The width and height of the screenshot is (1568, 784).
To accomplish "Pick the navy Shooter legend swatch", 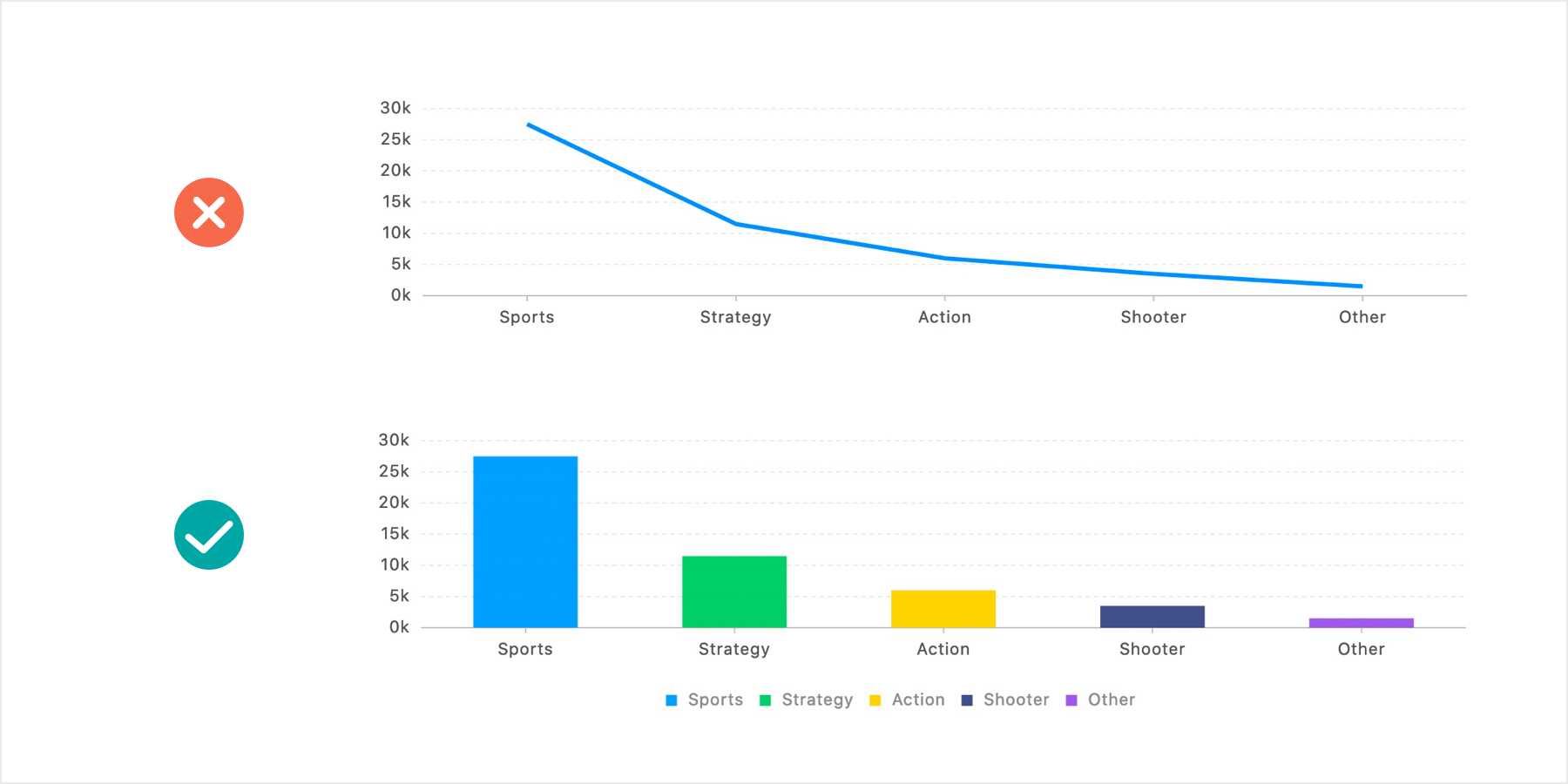I will coord(967,700).
